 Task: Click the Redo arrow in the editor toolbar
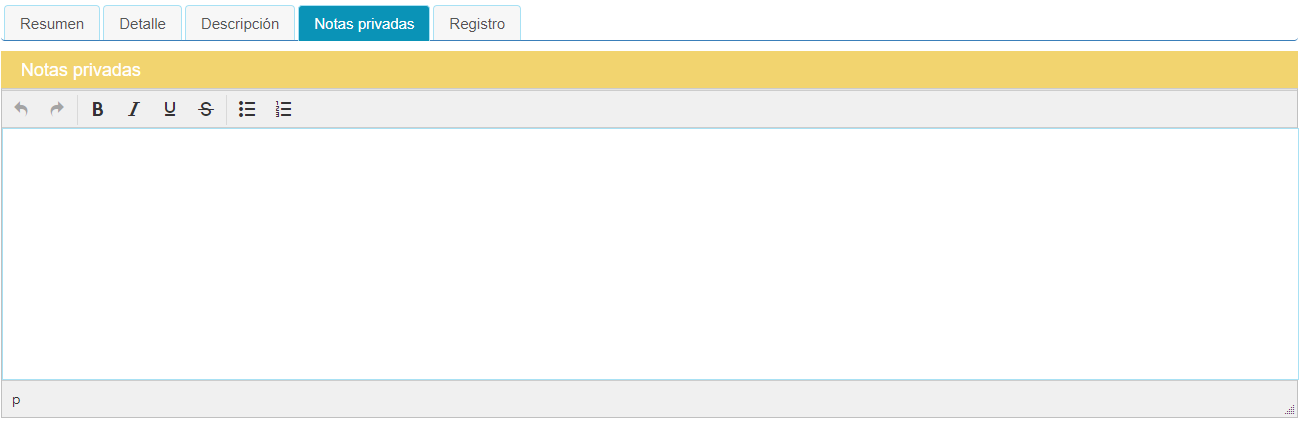(57, 109)
